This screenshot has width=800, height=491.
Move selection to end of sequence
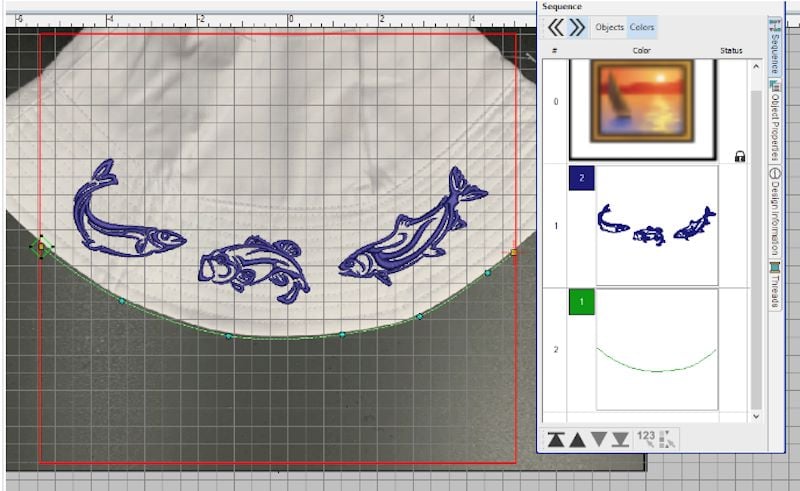click(x=620, y=438)
